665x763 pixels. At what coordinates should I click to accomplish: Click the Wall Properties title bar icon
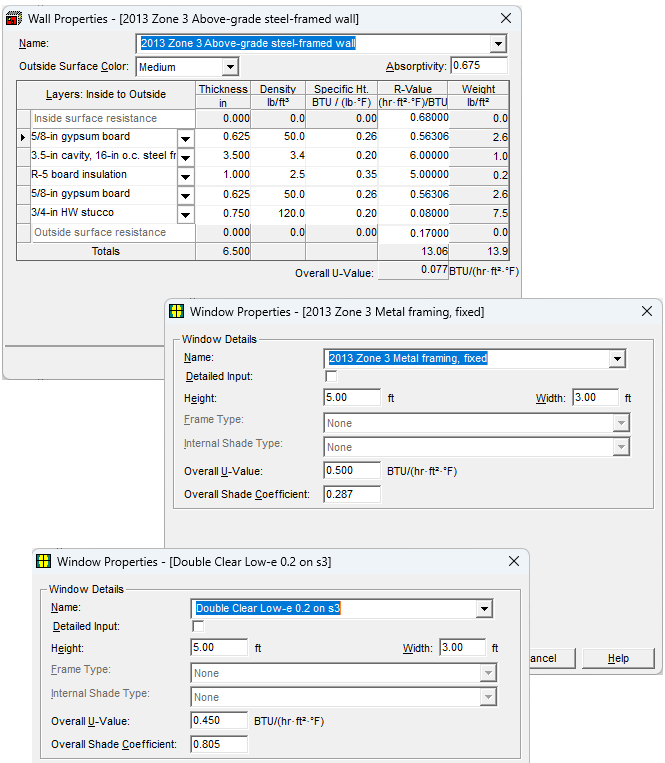(x=14, y=19)
